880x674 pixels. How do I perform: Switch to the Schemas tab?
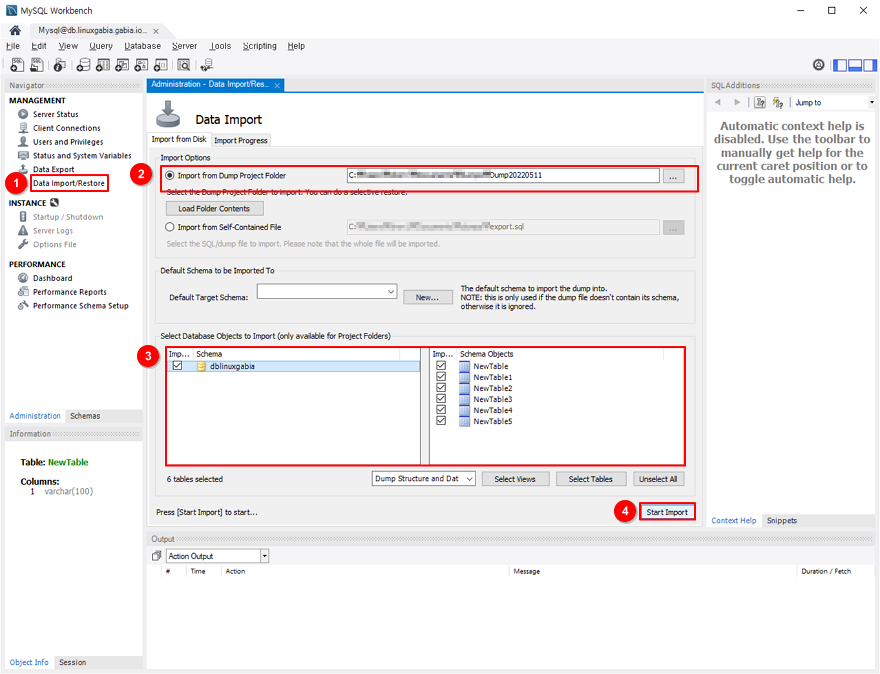click(x=85, y=416)
